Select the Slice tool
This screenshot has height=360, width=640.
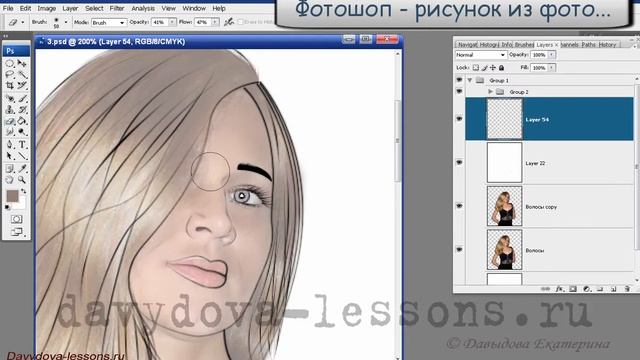pyautogui.click(x=22, y=86)
